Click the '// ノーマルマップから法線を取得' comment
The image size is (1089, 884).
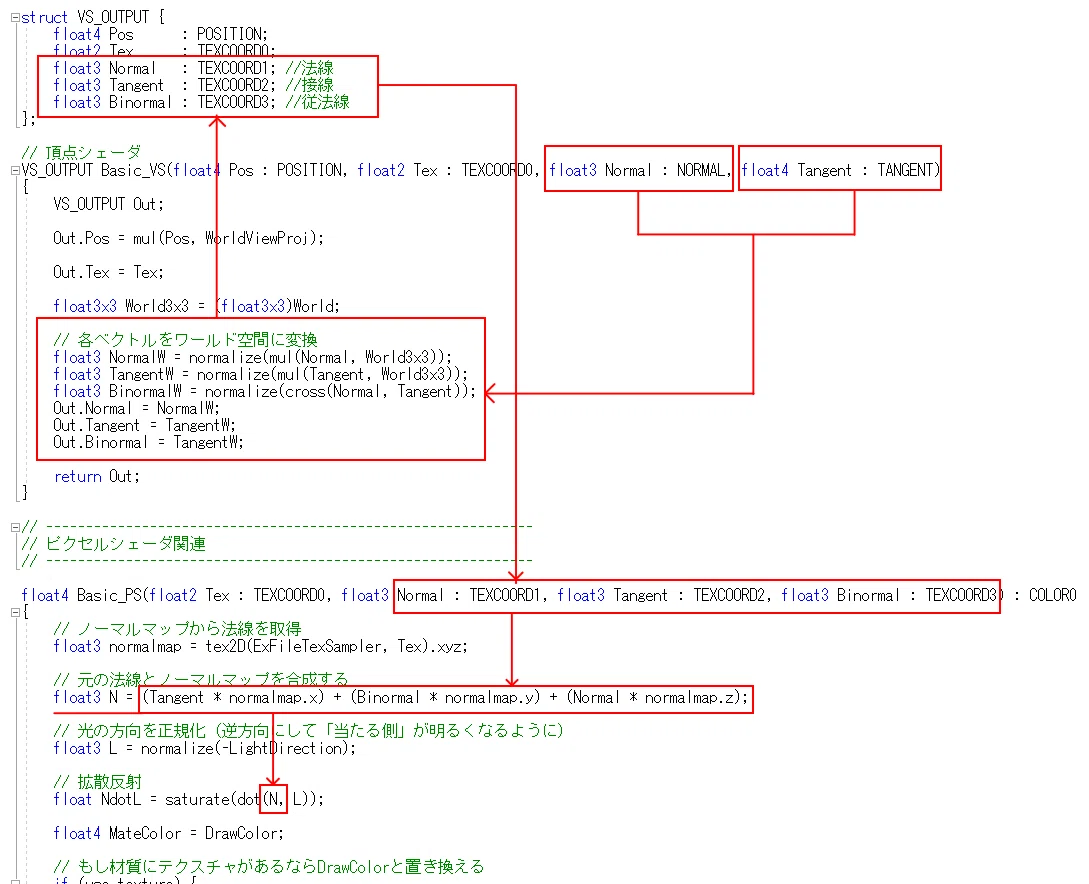[177, 629]
